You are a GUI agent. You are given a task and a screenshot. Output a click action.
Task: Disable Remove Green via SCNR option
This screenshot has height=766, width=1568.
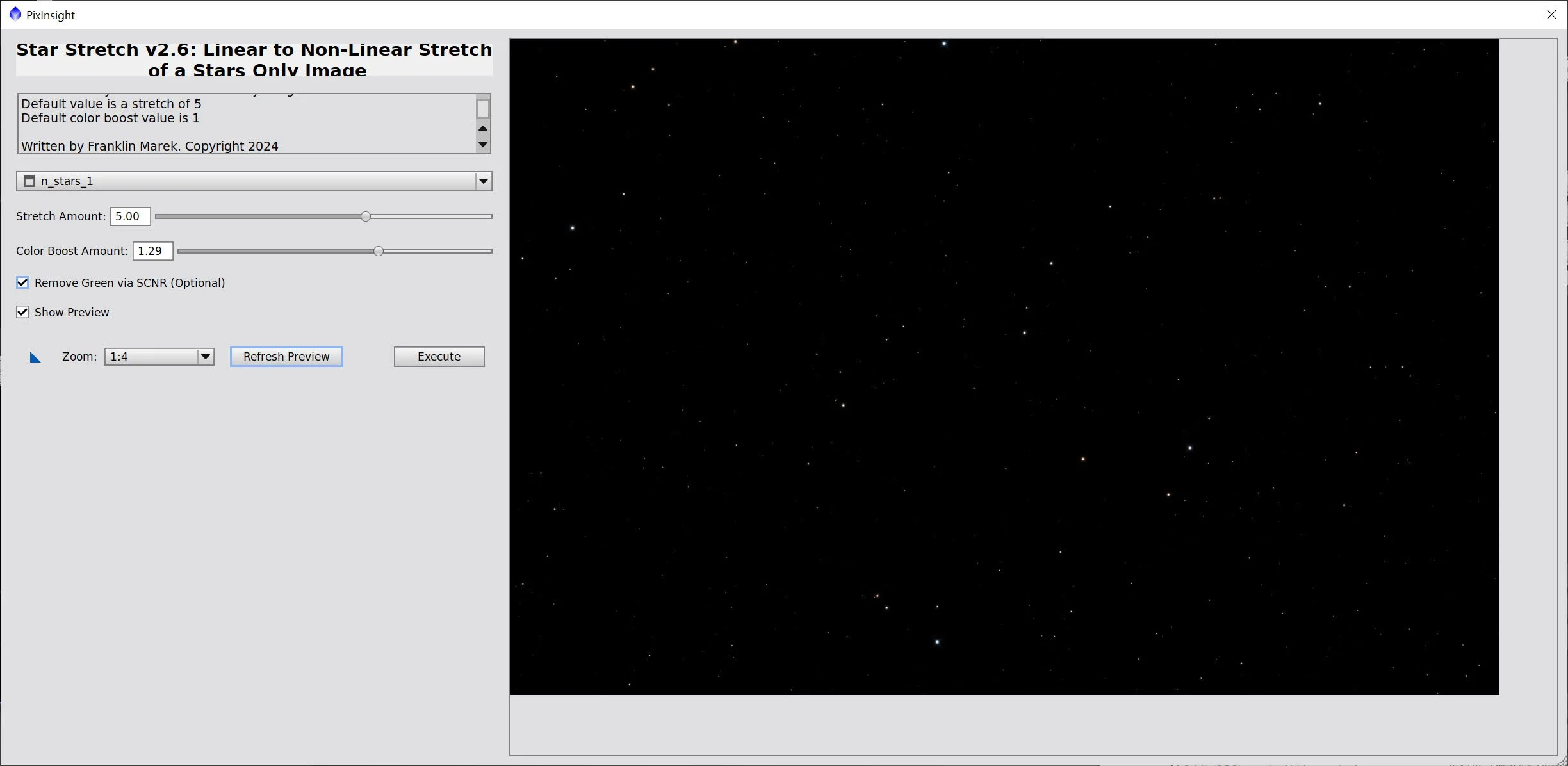22,282
